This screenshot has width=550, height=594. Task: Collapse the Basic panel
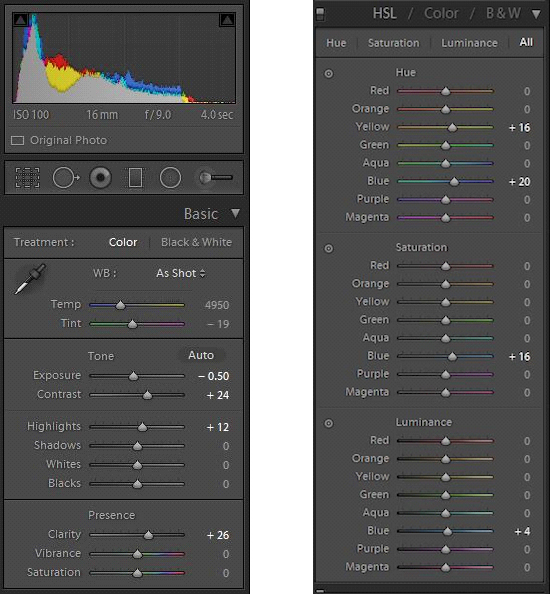236,213
